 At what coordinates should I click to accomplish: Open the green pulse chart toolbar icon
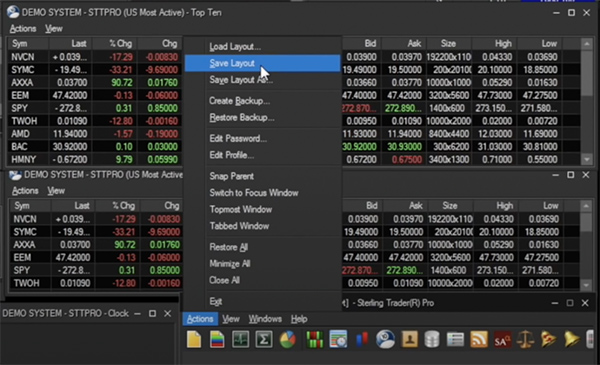tap(240, 339)
